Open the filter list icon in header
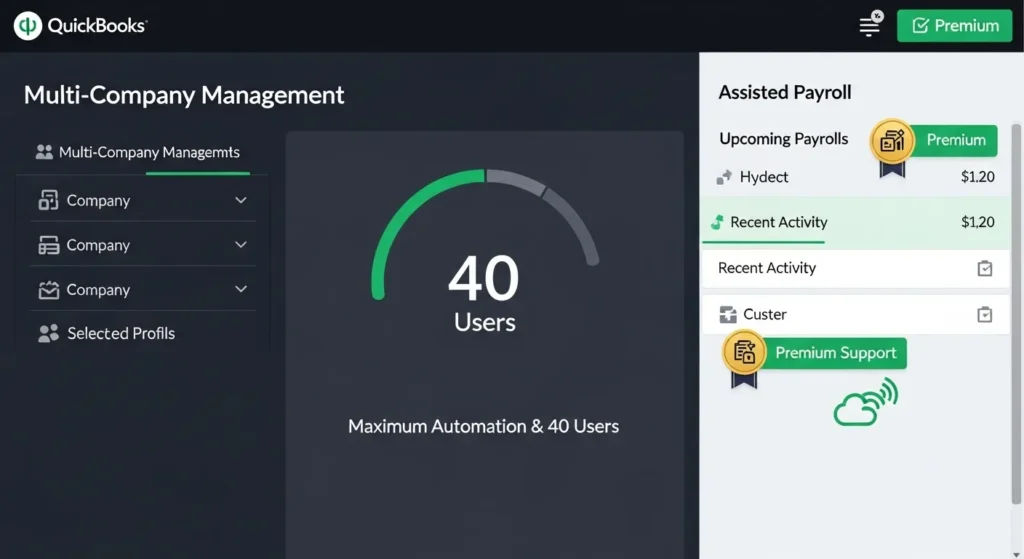1024x559 pixels. pyautogui.click(x=871, y=26)
